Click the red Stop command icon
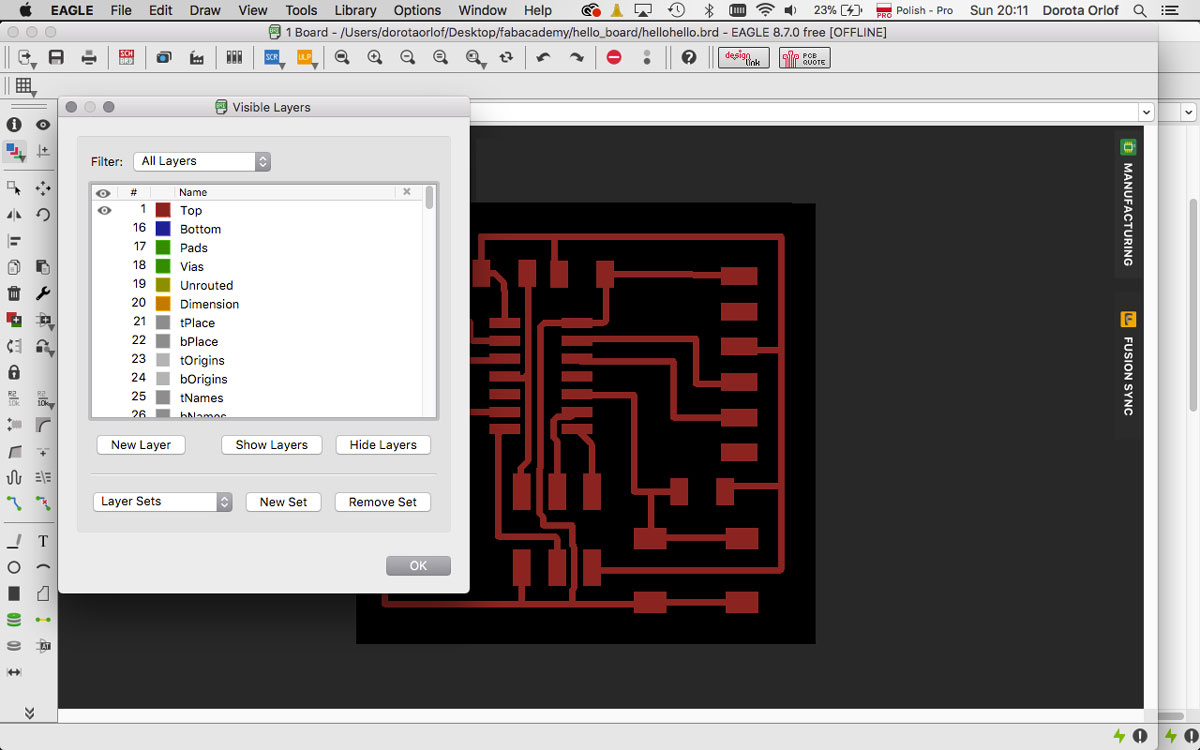Image resolution: width=1200 pixels, height=750 pixels. (x=614, y=58)
